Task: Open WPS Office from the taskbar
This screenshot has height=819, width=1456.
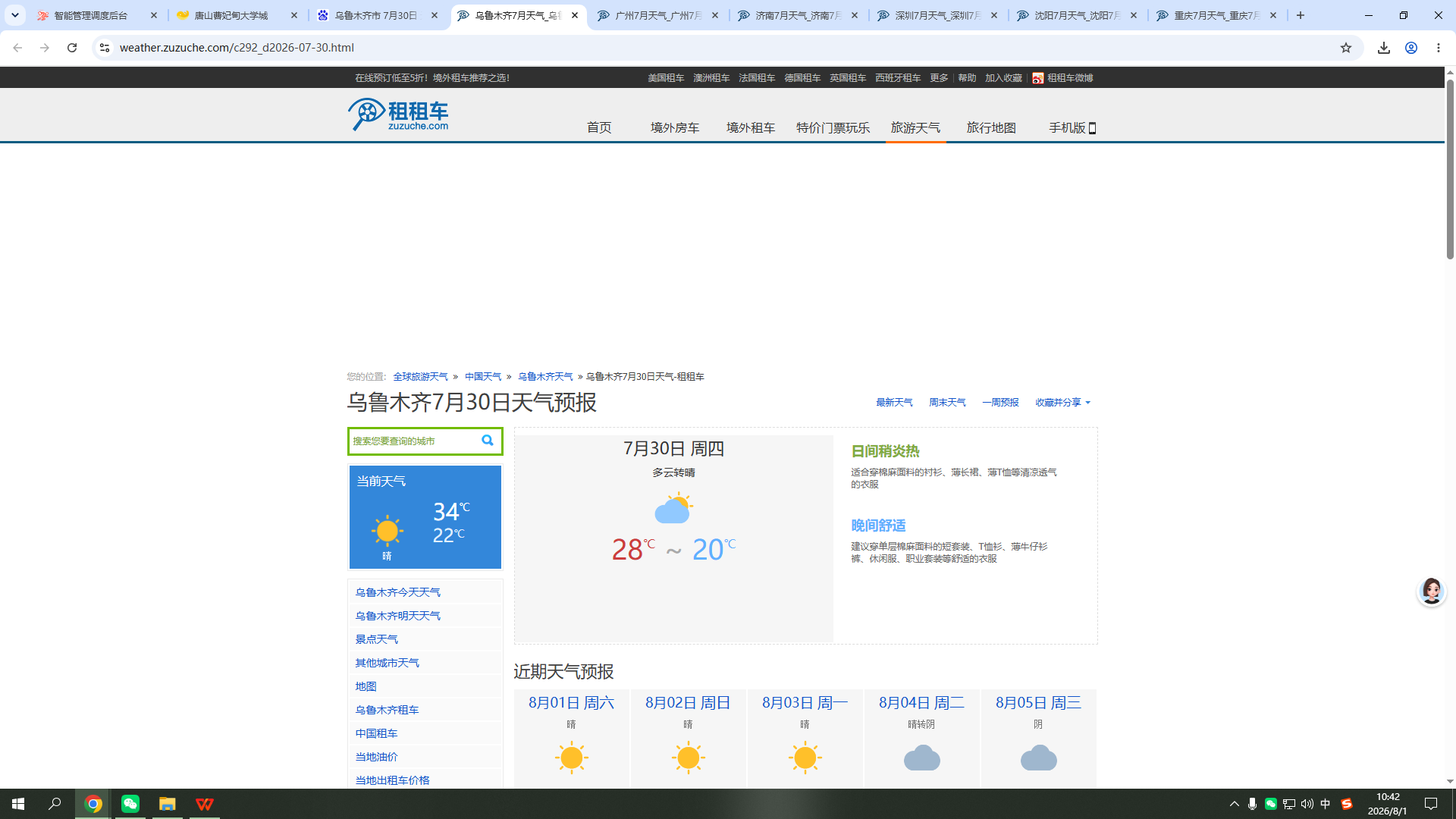Action: (204, 804)
